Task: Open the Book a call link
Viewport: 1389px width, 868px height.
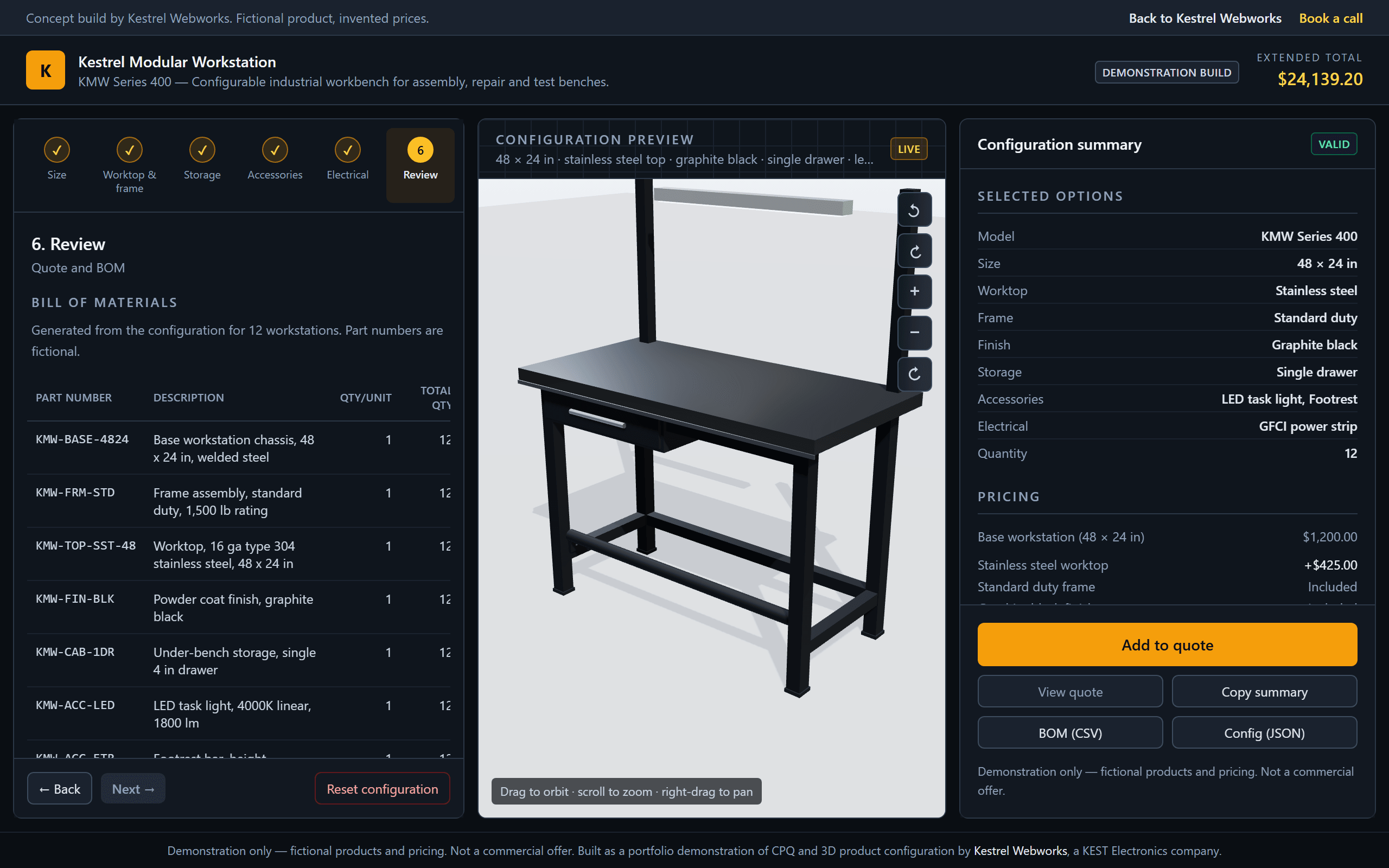Action: [1330, 18]
